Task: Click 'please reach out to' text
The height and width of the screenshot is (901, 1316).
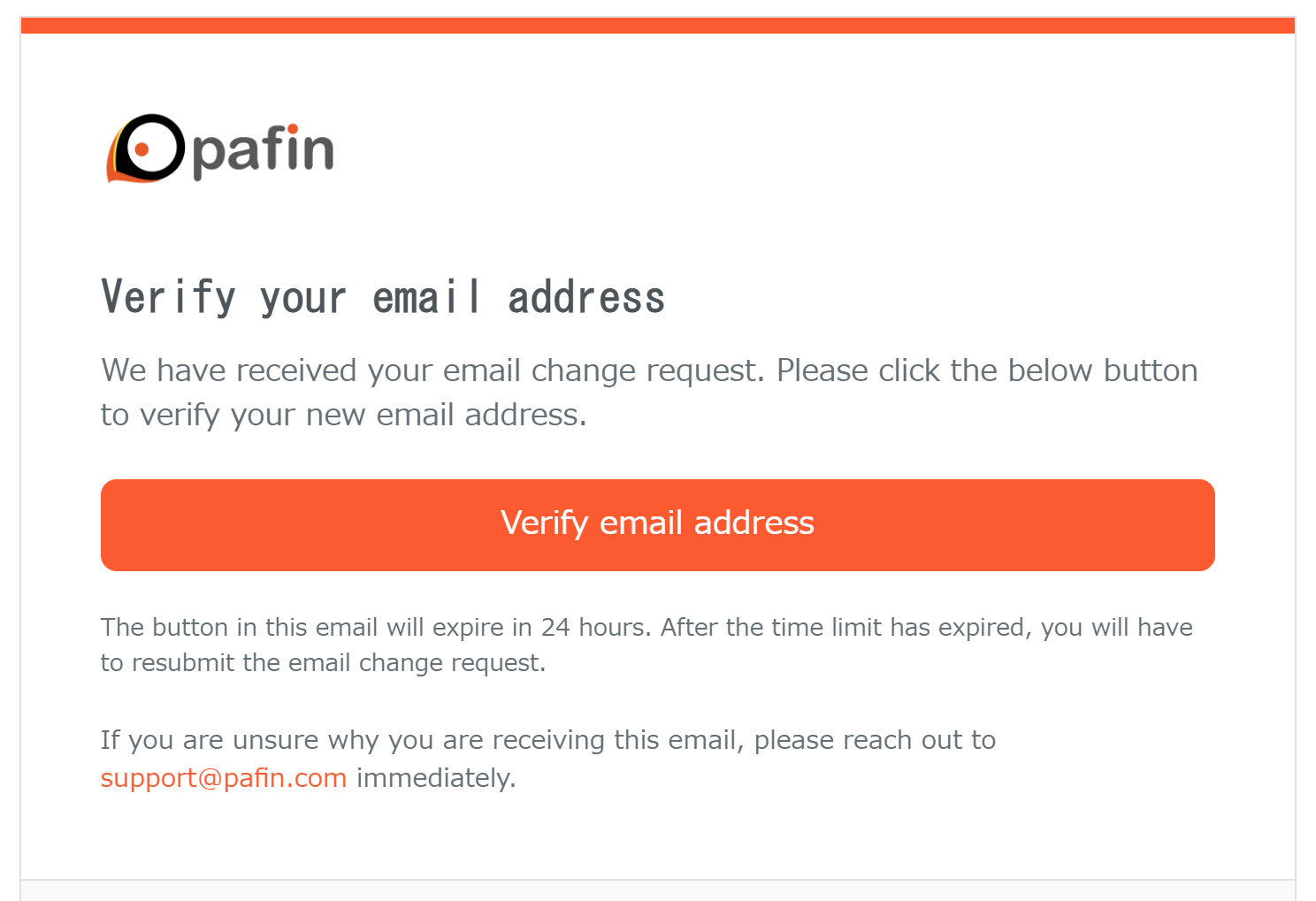Action: 875,740
